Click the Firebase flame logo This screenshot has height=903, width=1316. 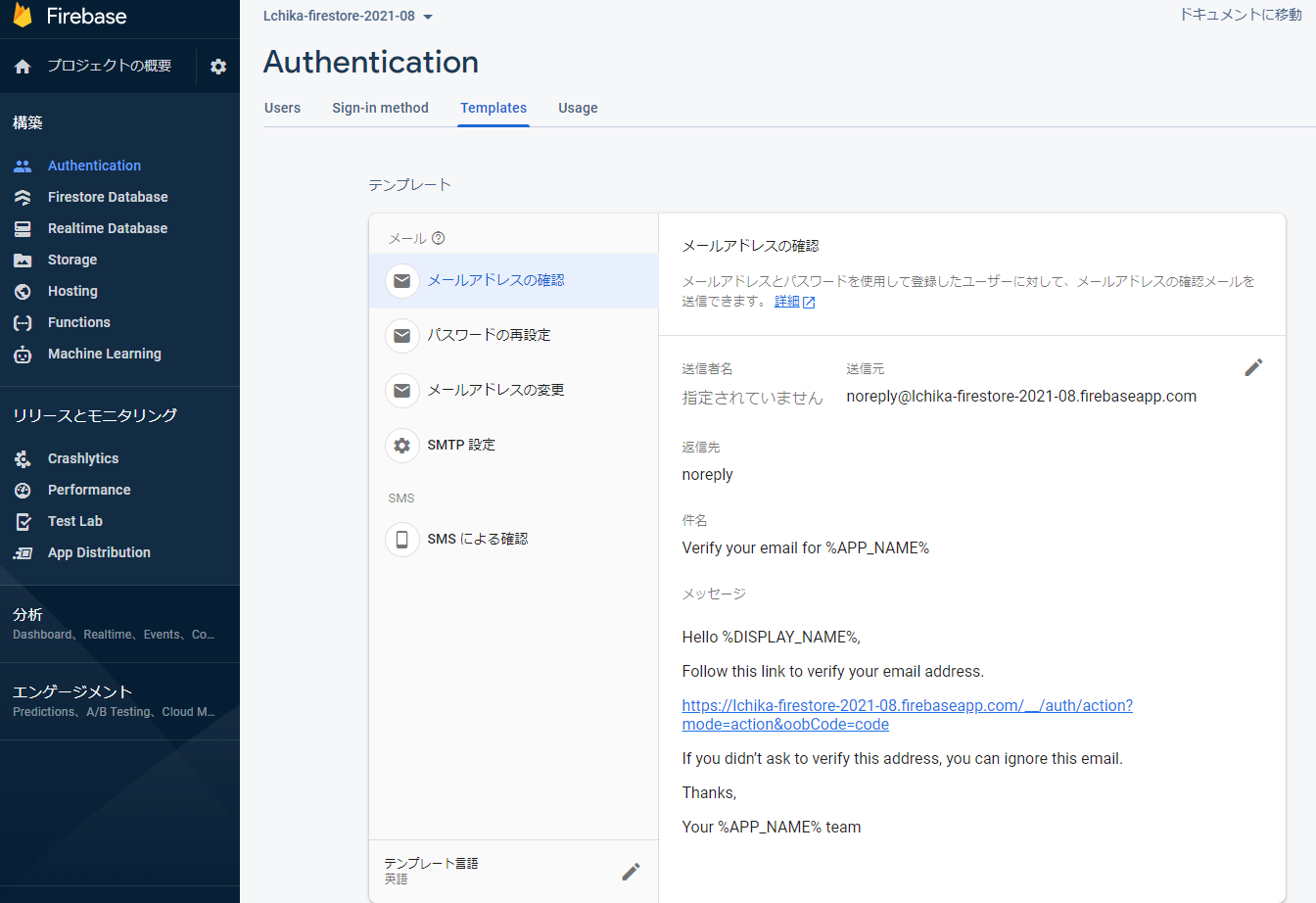pos(23,15)
